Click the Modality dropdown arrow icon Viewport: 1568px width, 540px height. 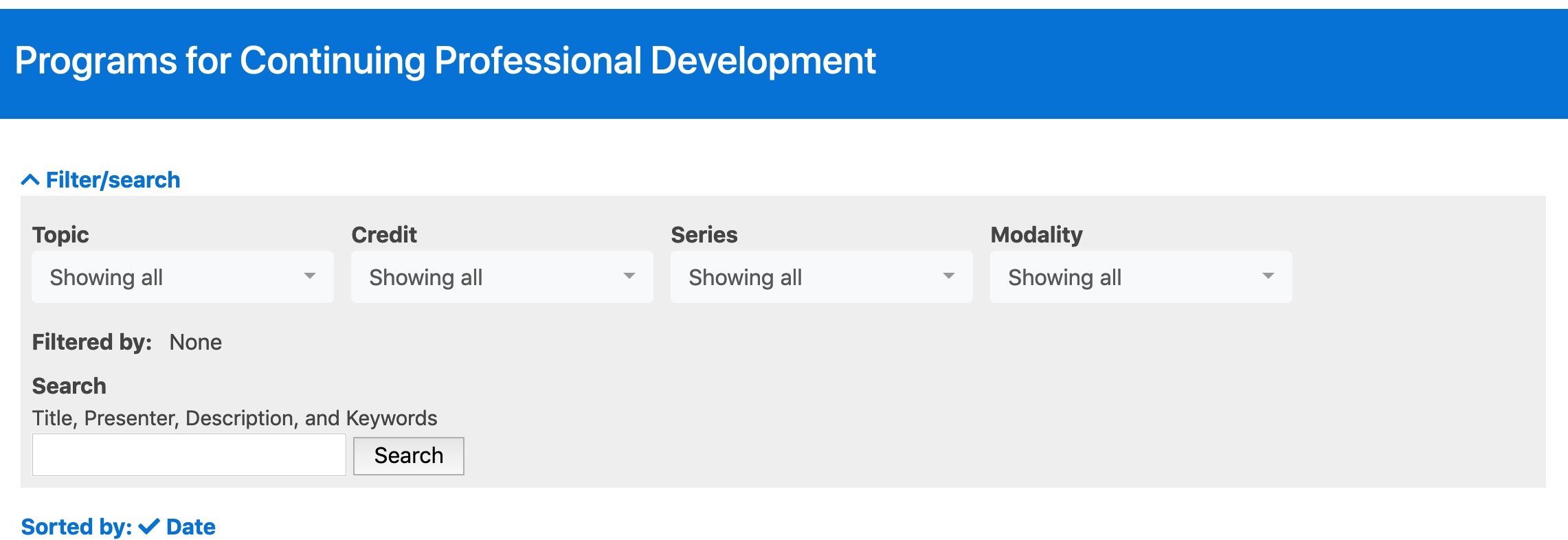point(1268,276)
